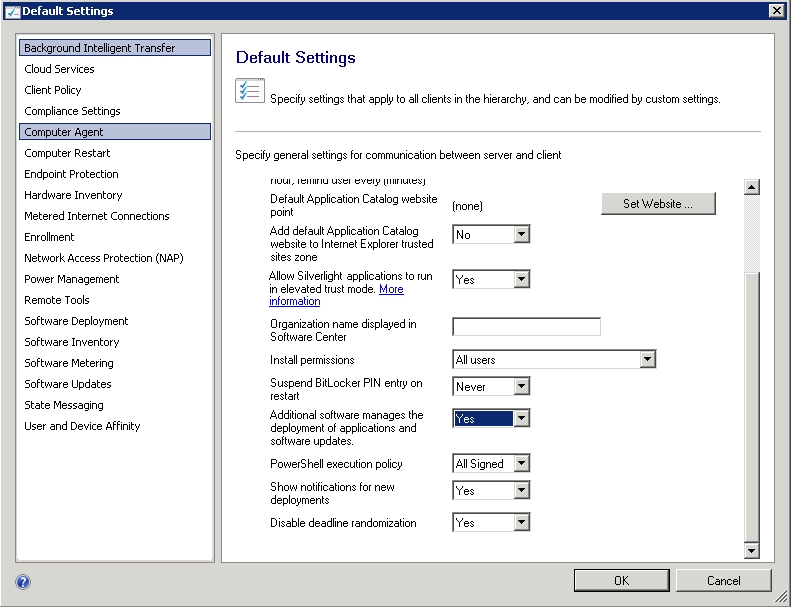Open the Endpoint Protection settings category
Image resolution: width=791 pixels, height=607 pixels.
point(72,174)
